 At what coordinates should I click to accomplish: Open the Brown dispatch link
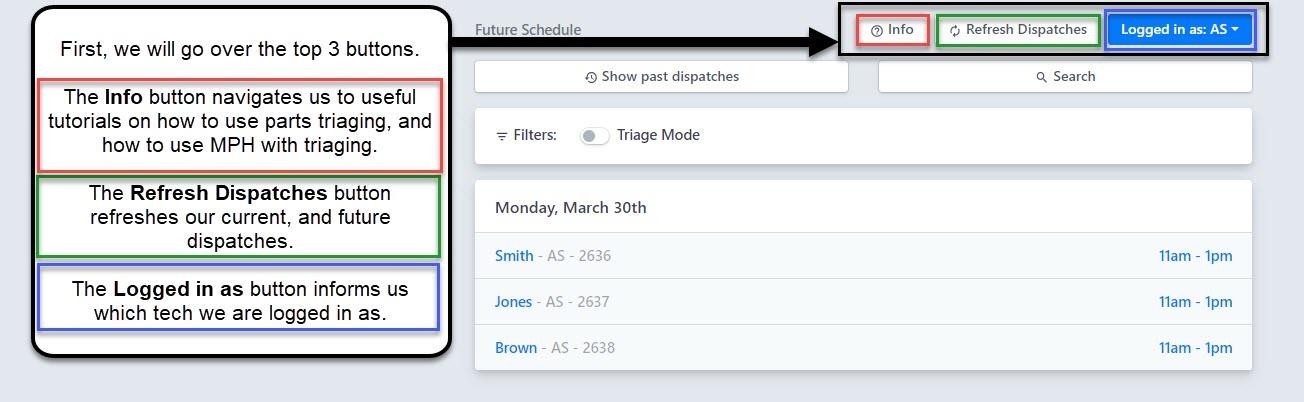(x=516, y=348)
